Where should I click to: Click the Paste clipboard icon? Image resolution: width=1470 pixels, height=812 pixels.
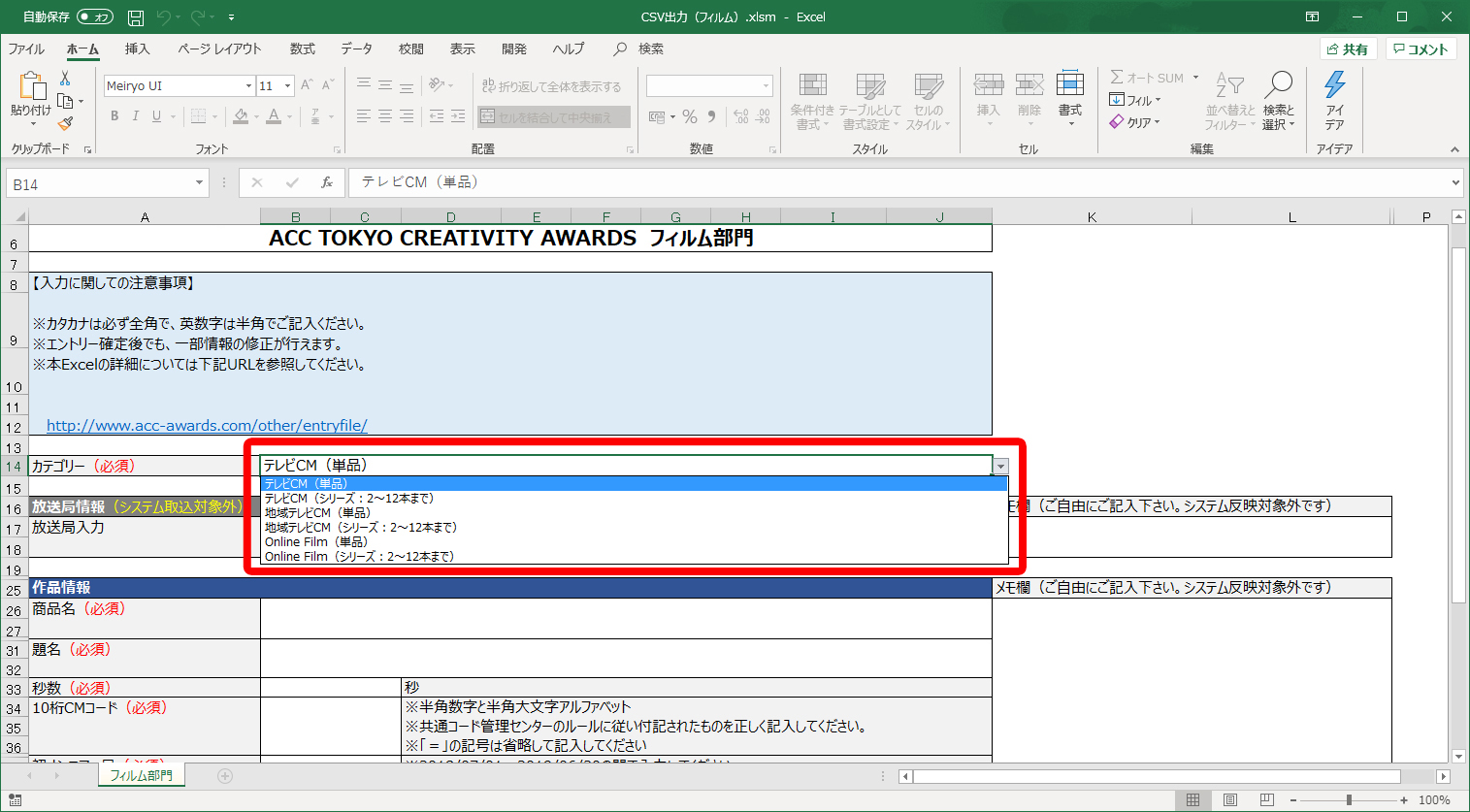[x=31, y=86]
